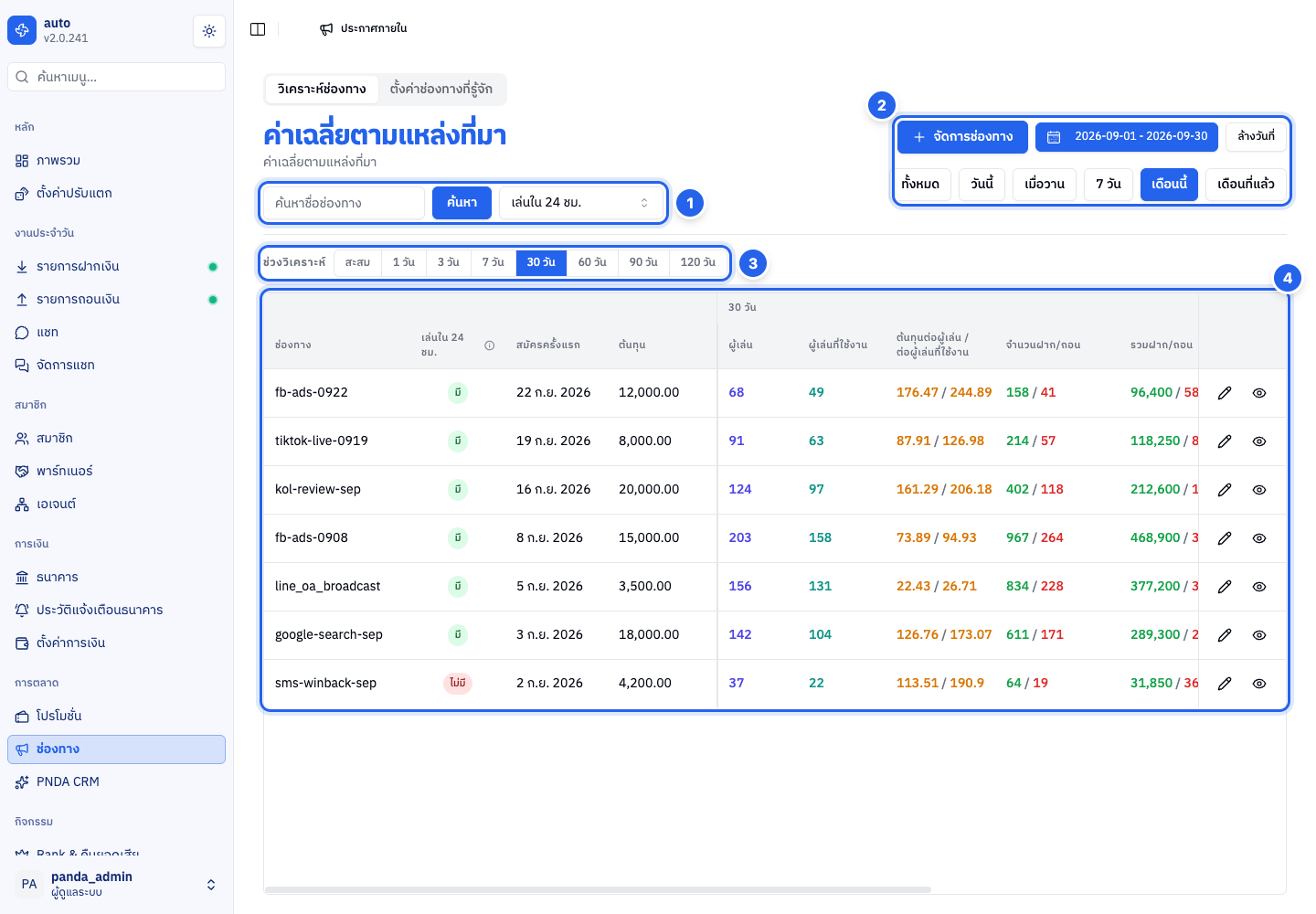View details of kol-review-sep eye icon
The width and height of the screenshot is (1316, 914).
(x=1259, y=490)
